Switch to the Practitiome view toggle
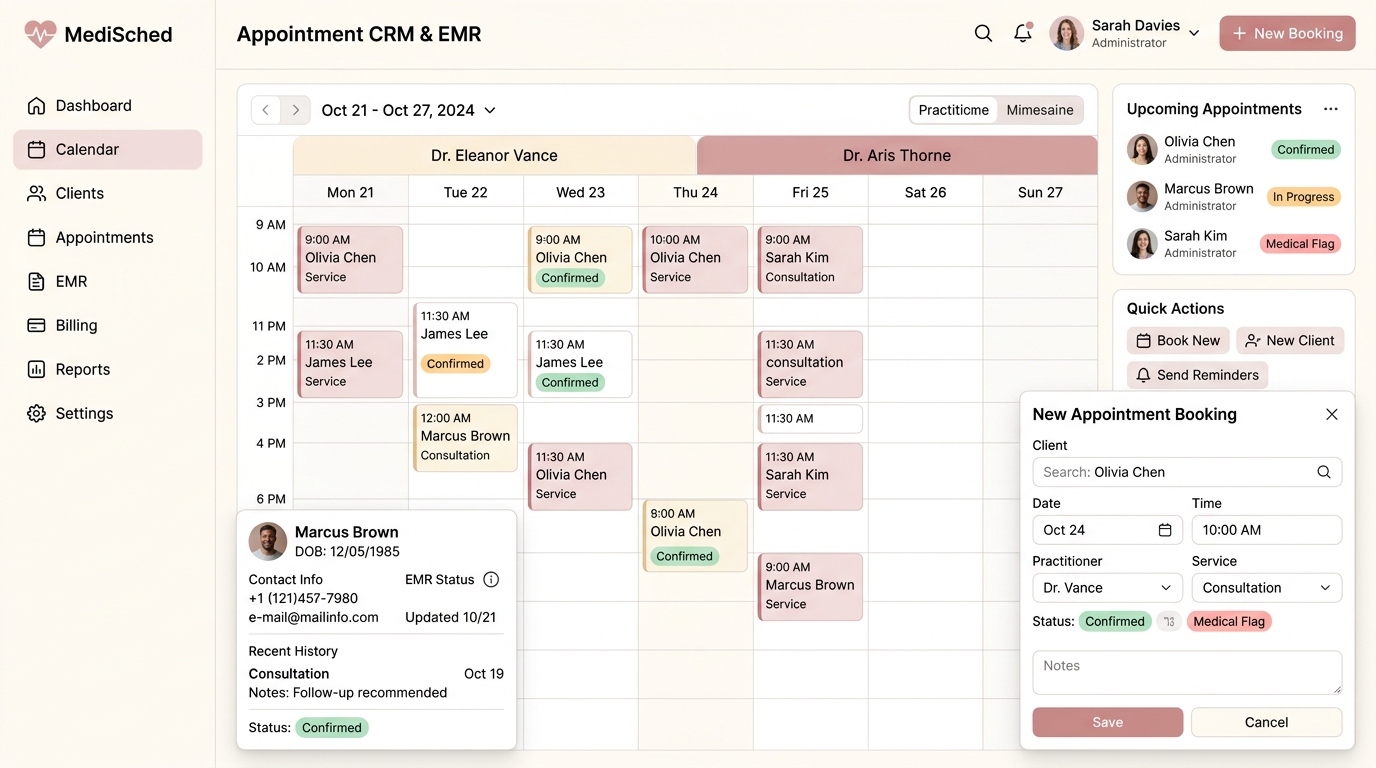The width and height of the screenshot is (1376, 768). click(x=954, y=110)
